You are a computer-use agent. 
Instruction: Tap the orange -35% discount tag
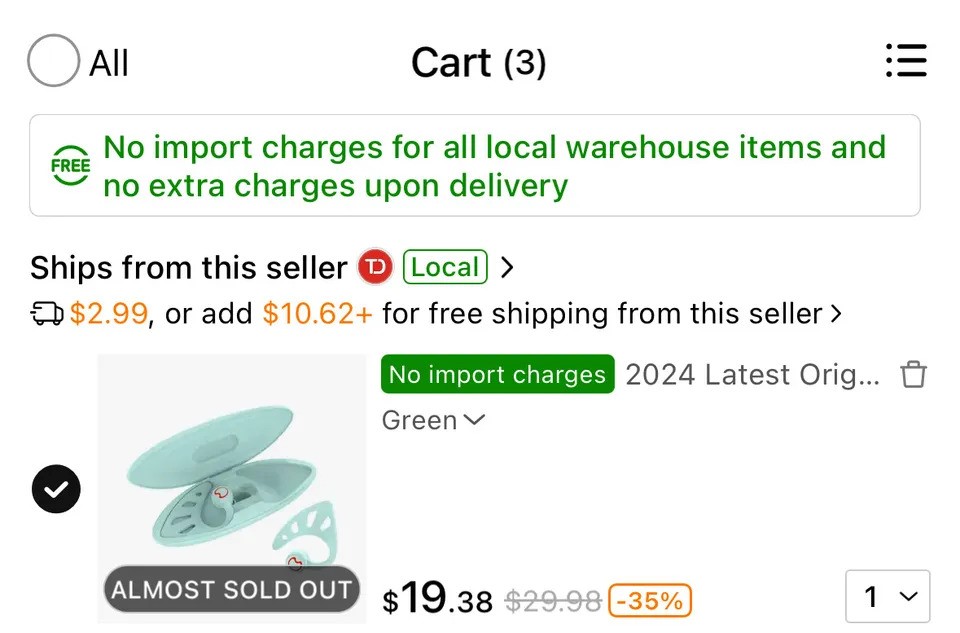pyautogui.click(x=651, y=600)
